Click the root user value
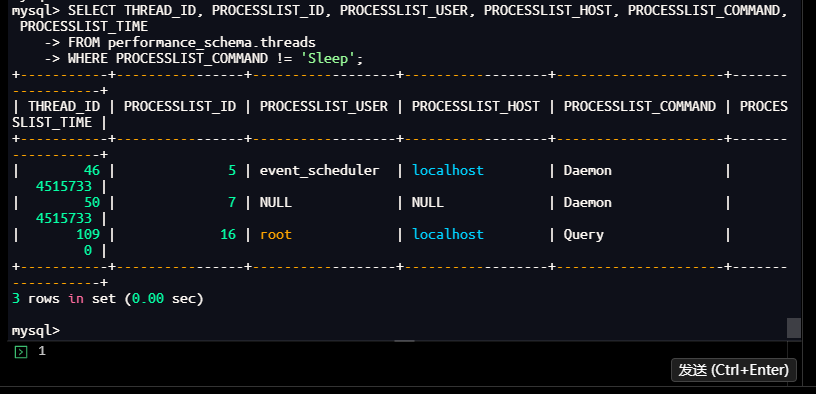This screenshot has width=816, height=394. [276, 235]
